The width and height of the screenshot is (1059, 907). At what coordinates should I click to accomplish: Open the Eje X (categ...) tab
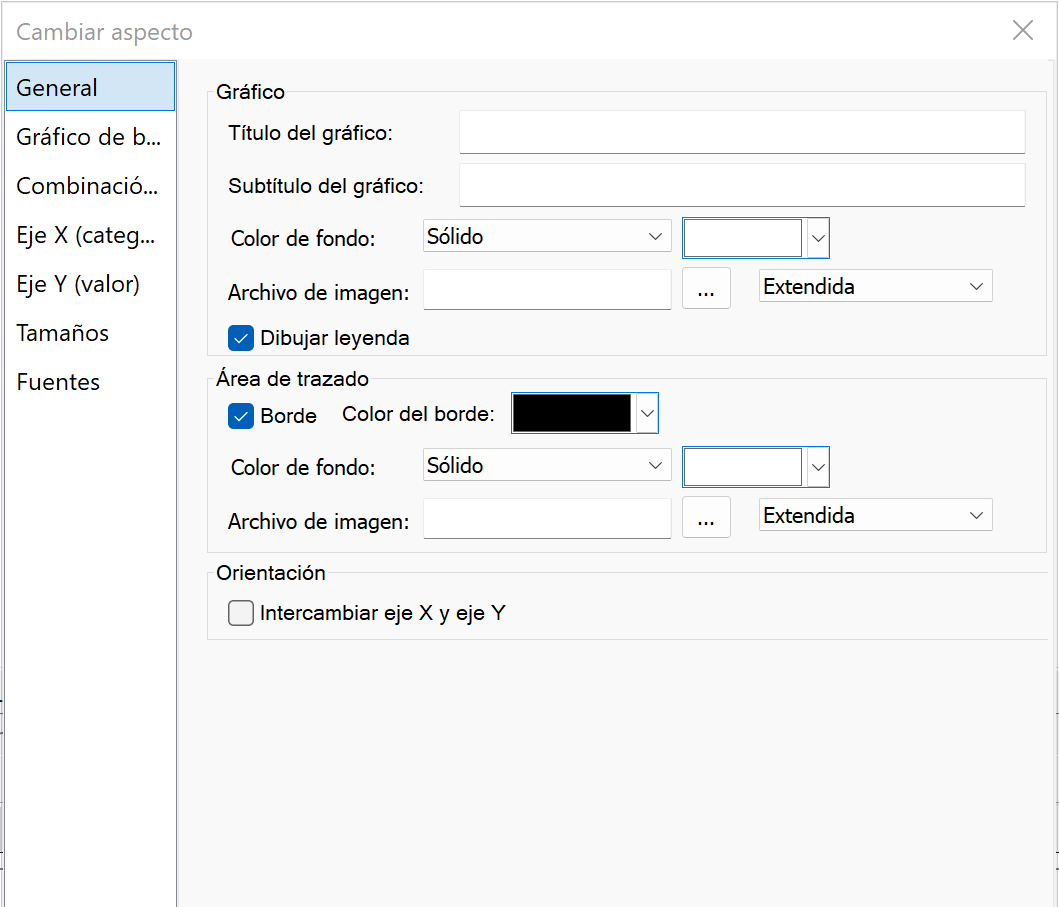[88, 235]
